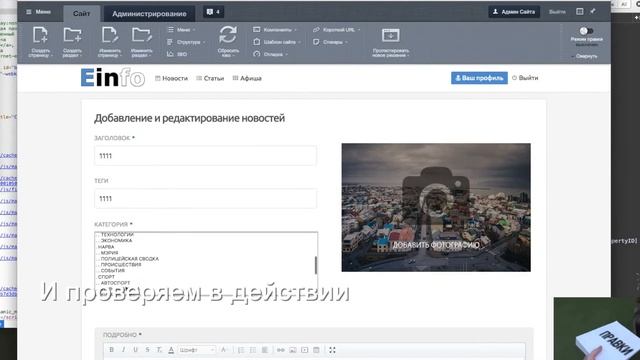This screenshot has height=360, width=640.
Task: Click the Einfo site logo
Action: pyautogui.click(x=113, y=78)
